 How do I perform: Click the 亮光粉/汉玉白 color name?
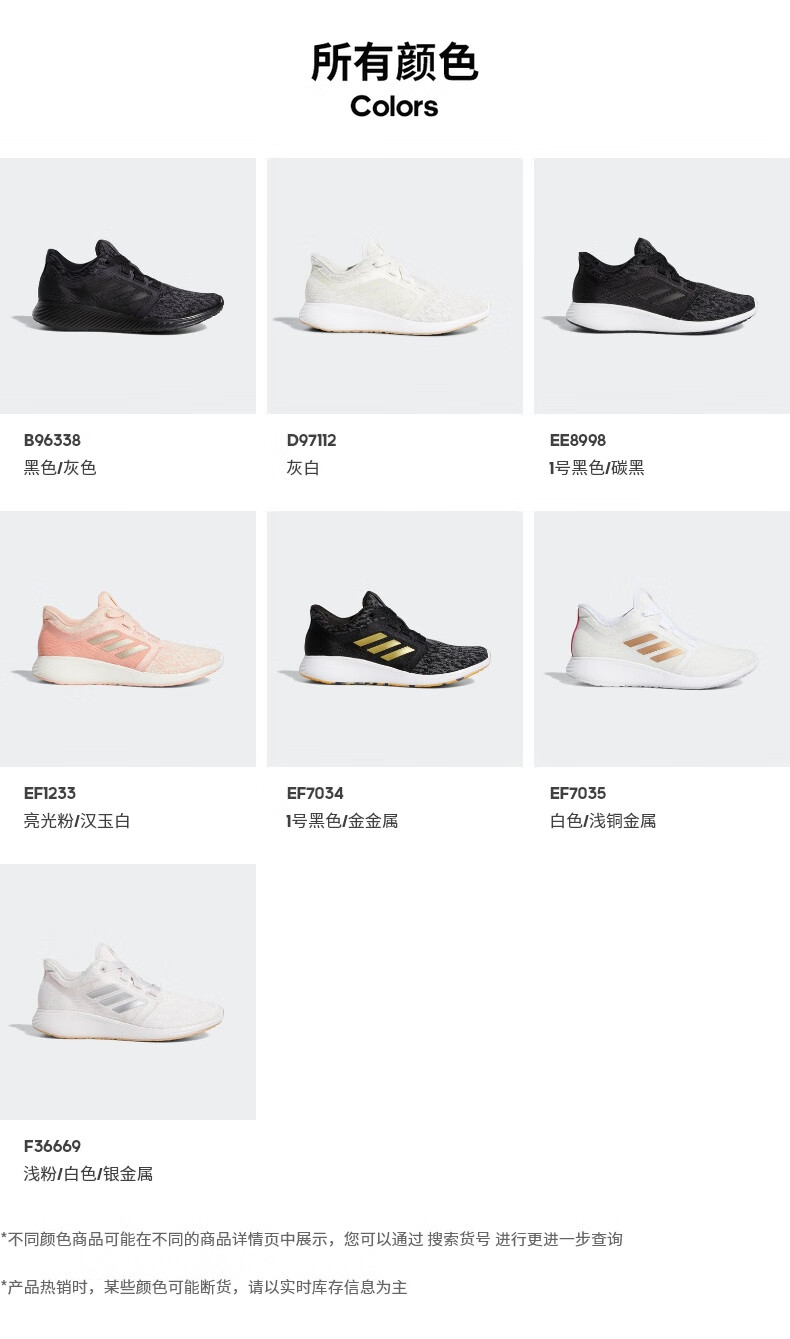77,821
